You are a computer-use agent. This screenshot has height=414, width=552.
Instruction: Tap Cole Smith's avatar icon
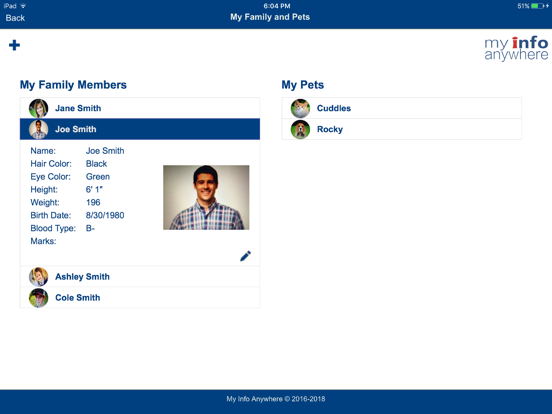point(38,298)
